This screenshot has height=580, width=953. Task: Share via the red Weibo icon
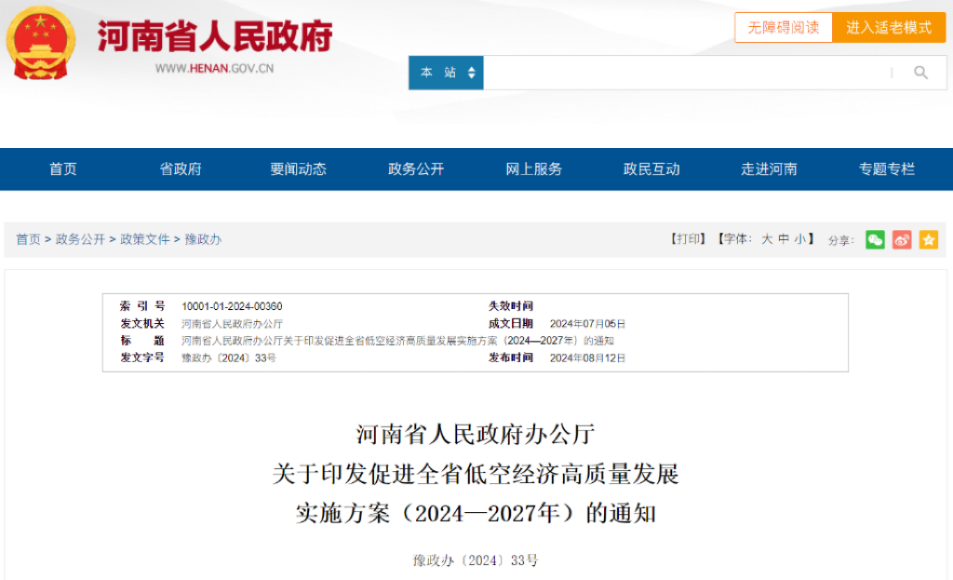coord(901,240)
